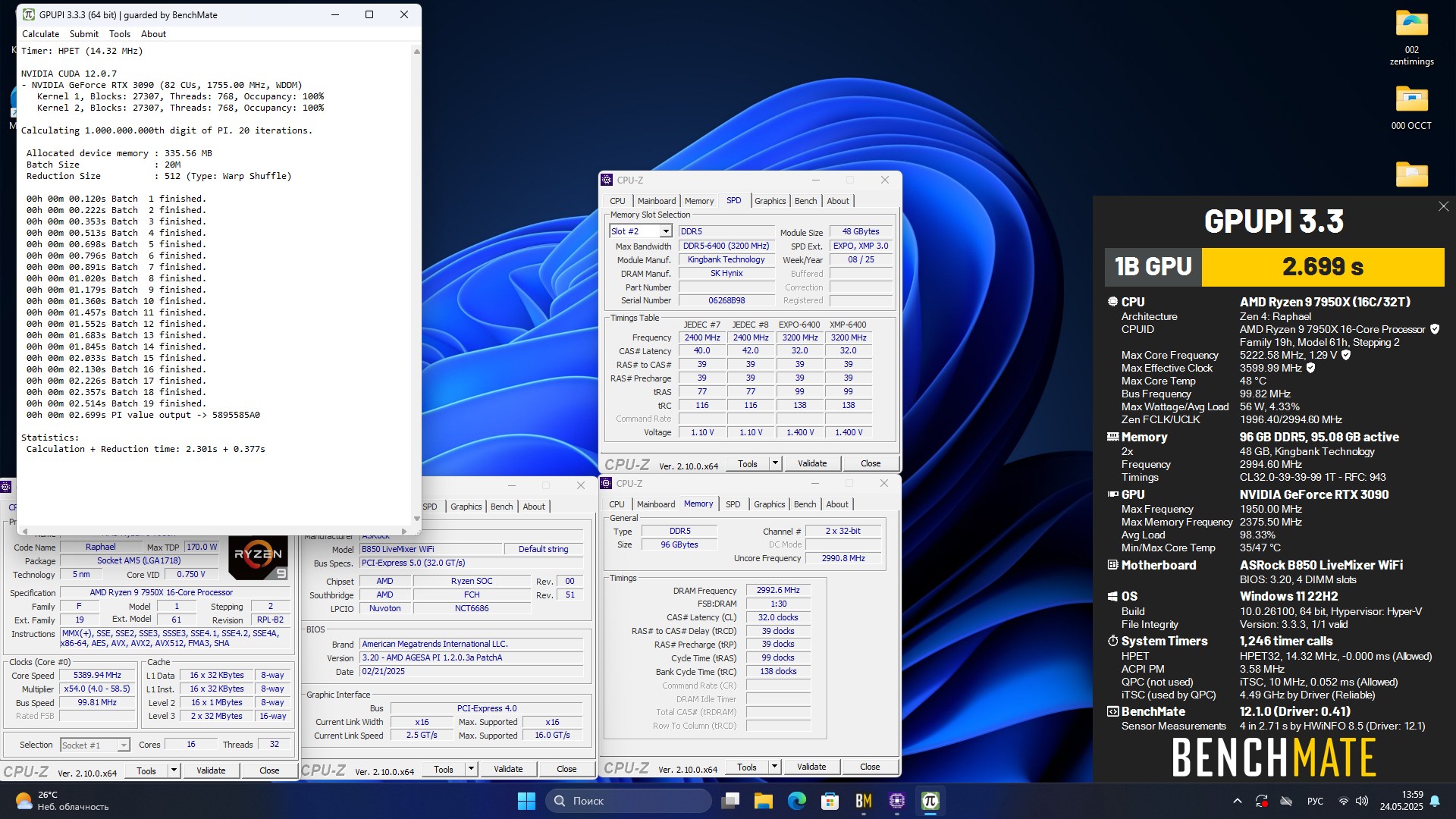The width and height of the screenshot is (1456, 819).
Task: Open the volume control in the tray
Action: 1362,801
